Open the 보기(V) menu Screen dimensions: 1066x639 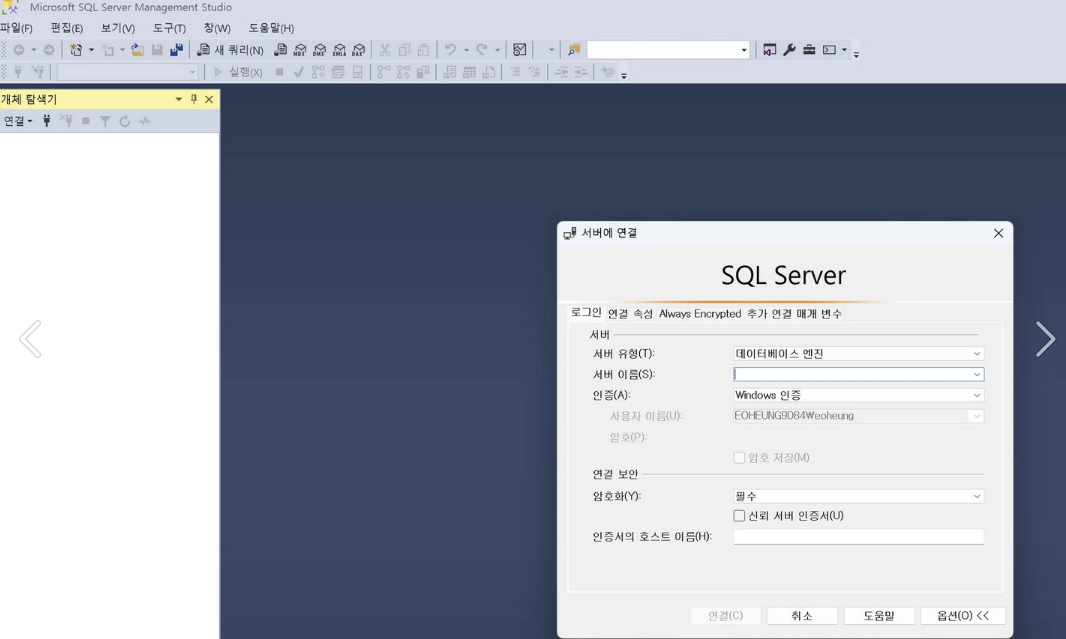[118, 28]
